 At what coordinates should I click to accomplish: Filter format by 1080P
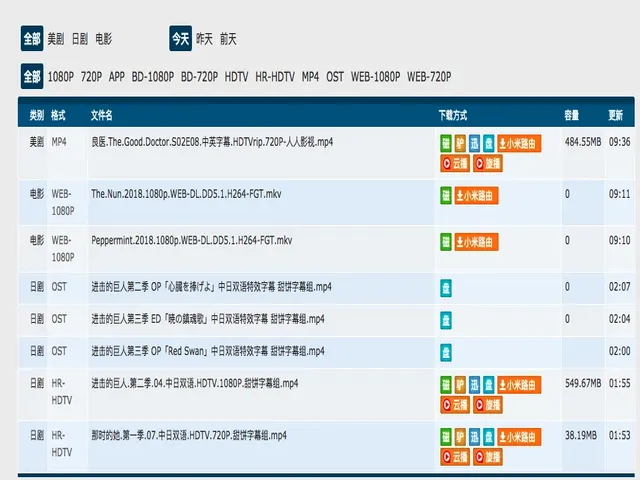tap(61, 77)
